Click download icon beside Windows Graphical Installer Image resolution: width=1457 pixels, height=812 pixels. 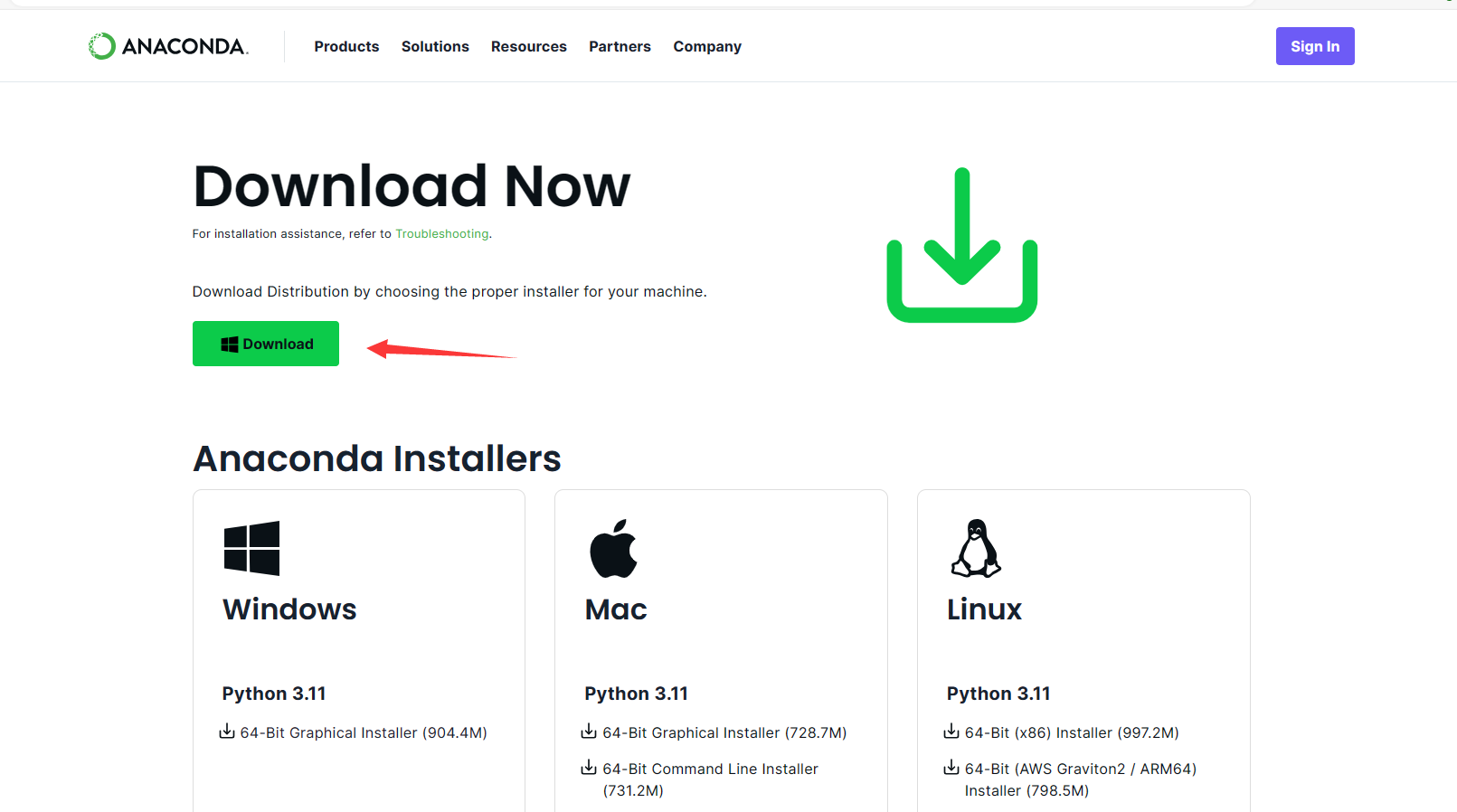click(x=227, y=732)
